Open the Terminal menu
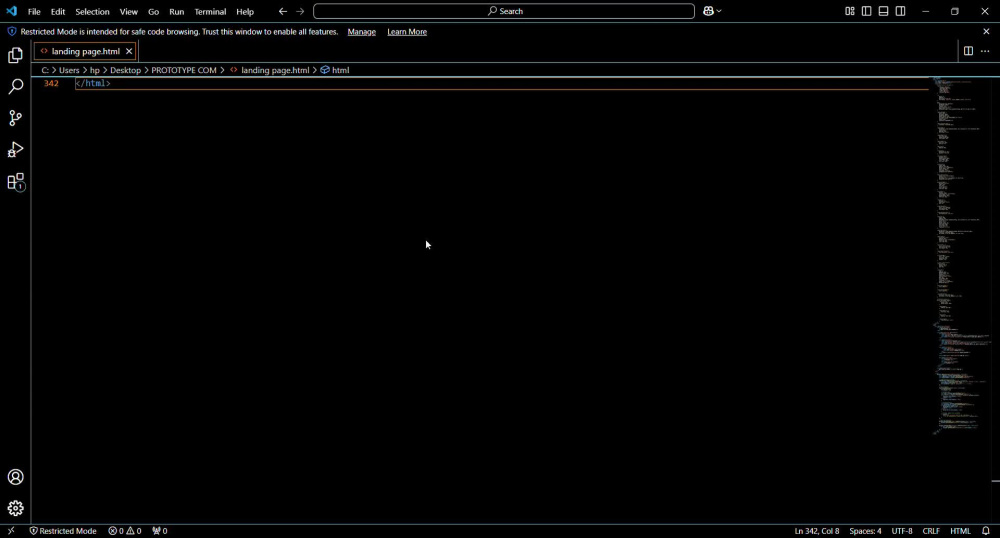 pyautogui.click(x=210, y=11)
